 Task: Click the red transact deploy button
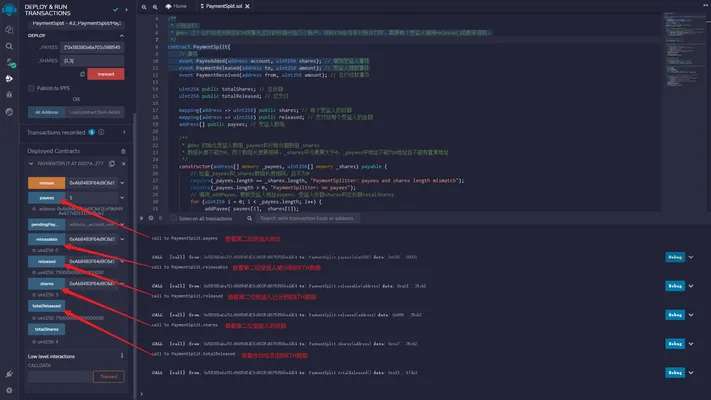click(x=106, y=74)
